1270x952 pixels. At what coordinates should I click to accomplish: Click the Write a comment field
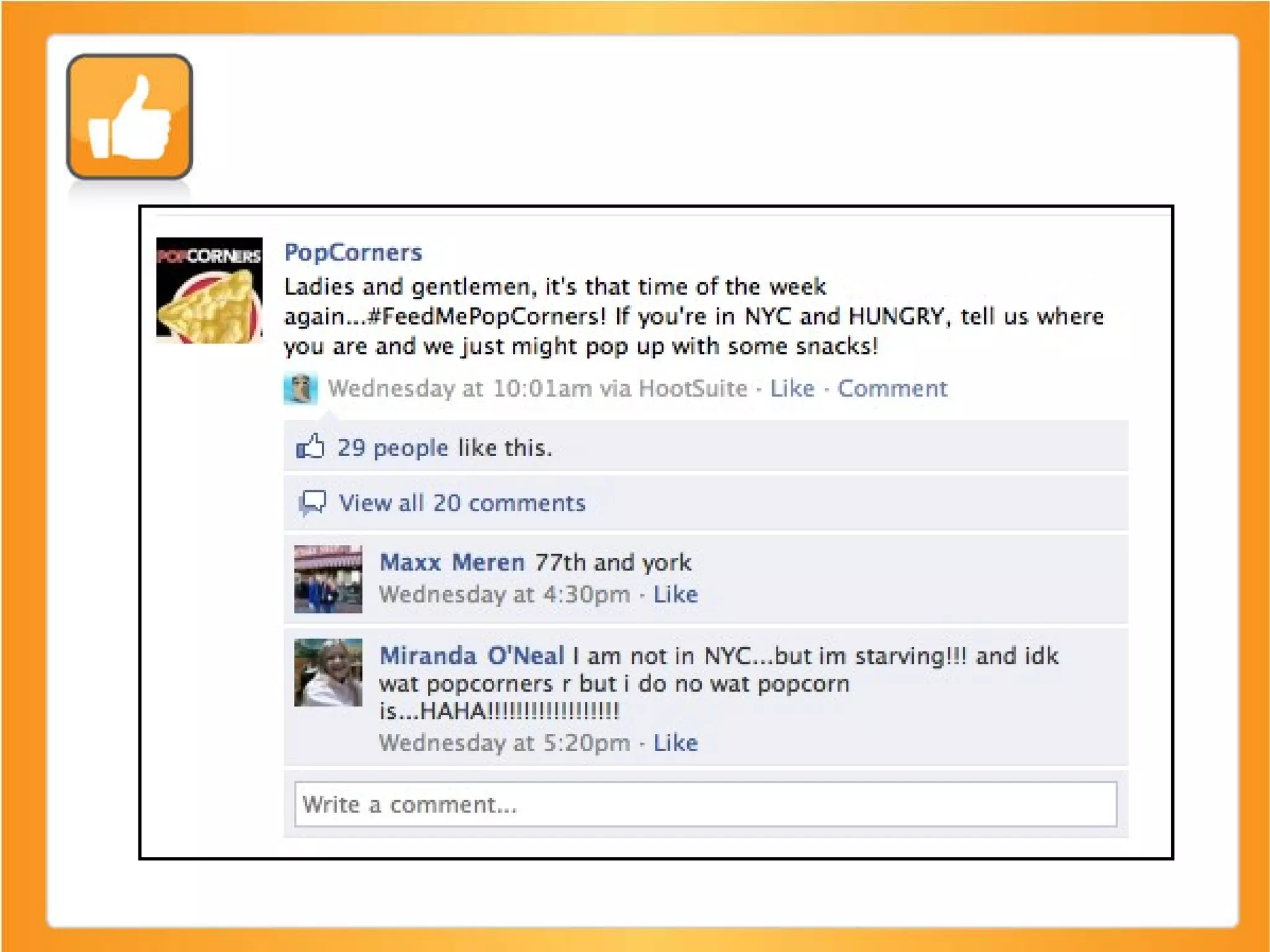pos(706,804)
